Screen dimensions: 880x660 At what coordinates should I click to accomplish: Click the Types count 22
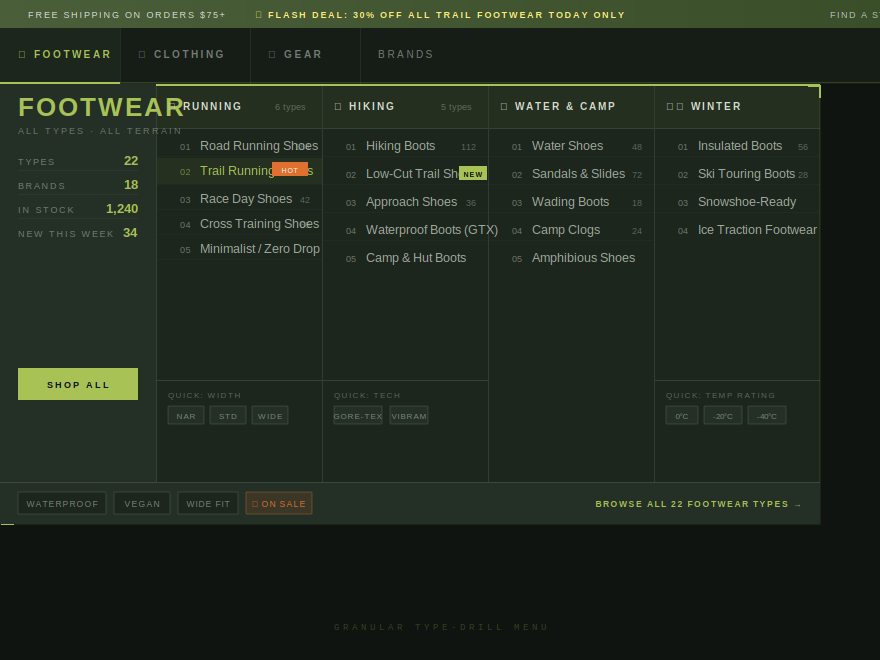click(131, 161)
